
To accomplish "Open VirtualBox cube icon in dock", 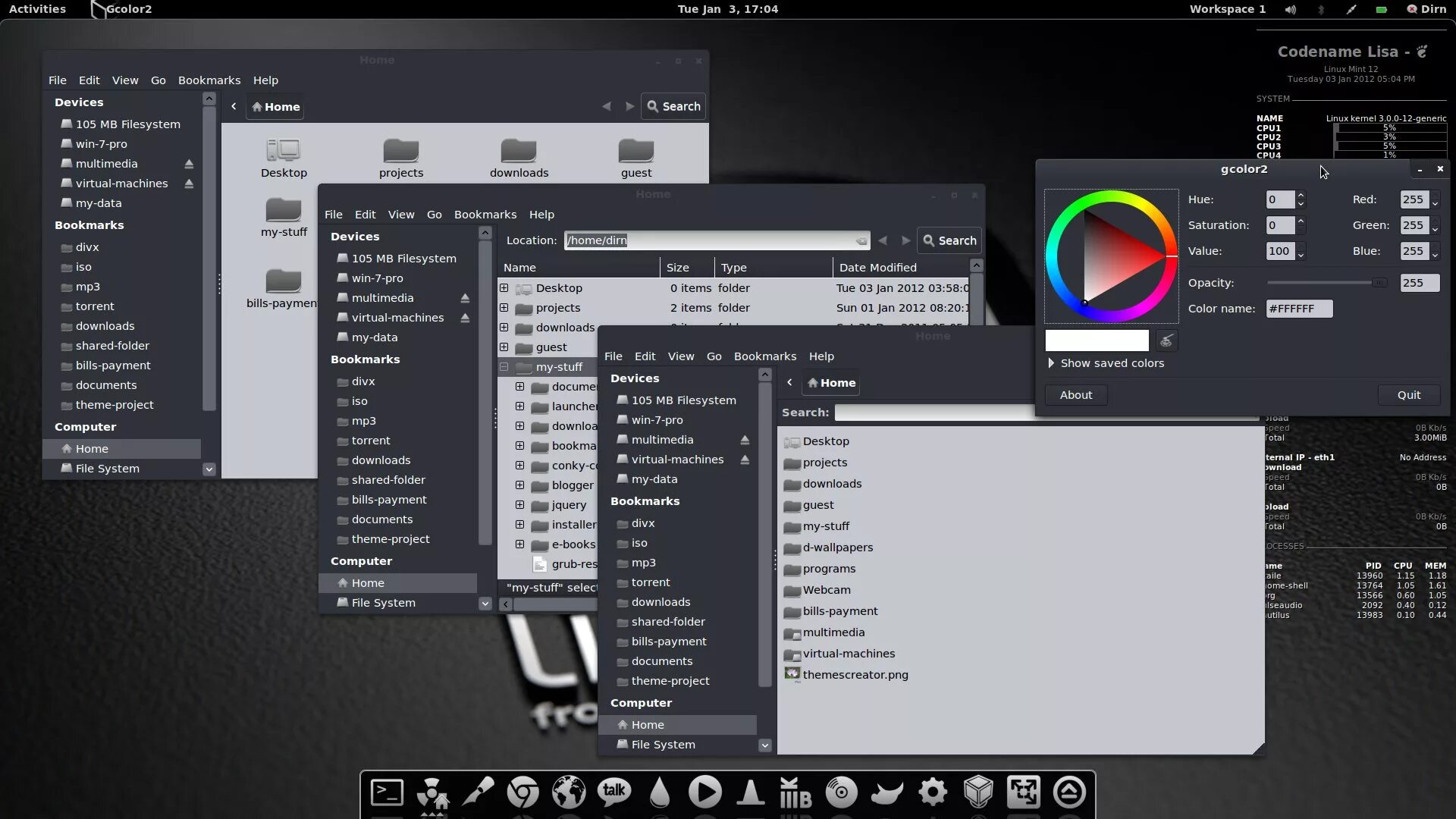I will click(x=978, y=793).
